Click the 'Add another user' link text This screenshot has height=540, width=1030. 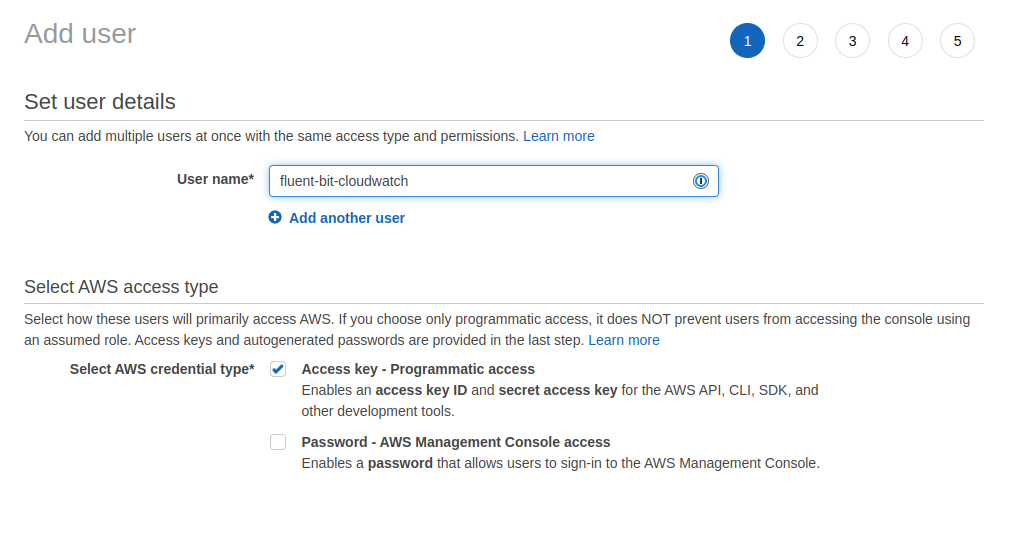pyautogui.click(x=347, y=218)
